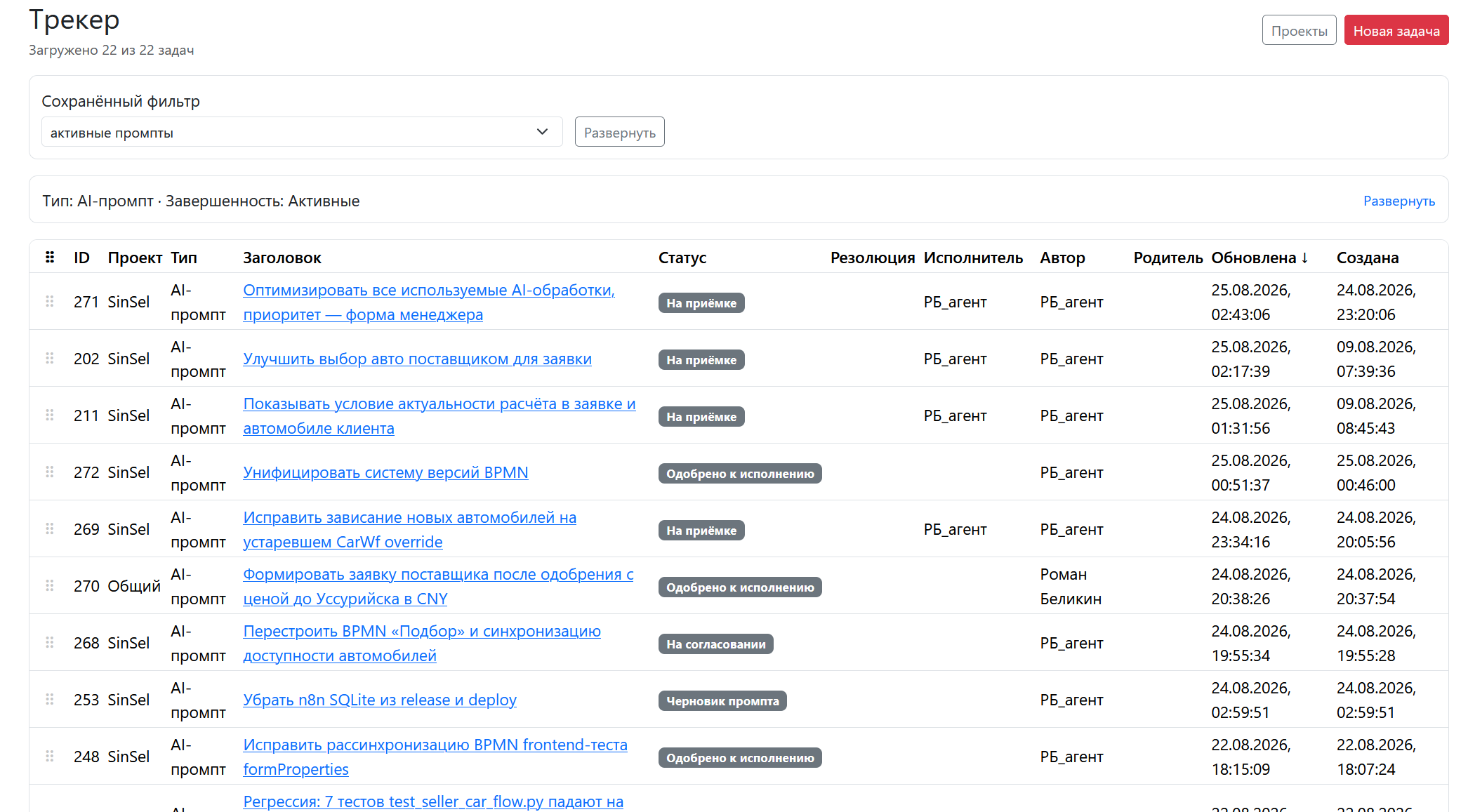Grab the drag handle for row 253

coord(50,700)
